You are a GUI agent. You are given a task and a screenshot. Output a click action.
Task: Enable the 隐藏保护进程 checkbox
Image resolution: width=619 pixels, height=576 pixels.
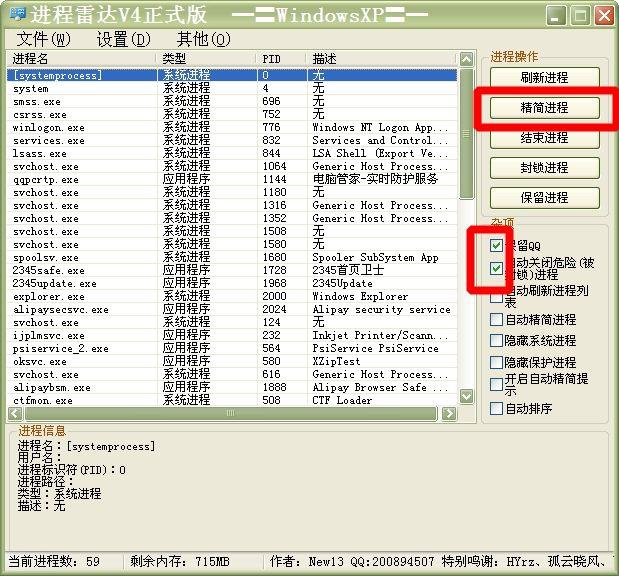[496, 362]
